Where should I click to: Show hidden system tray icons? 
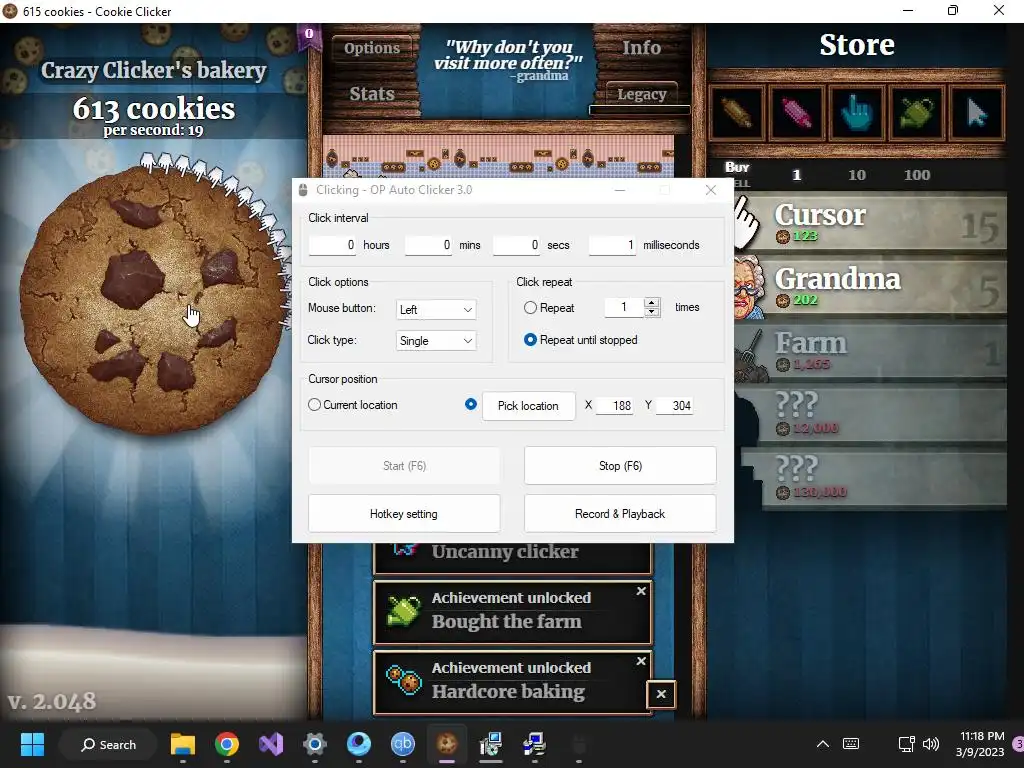823,744
